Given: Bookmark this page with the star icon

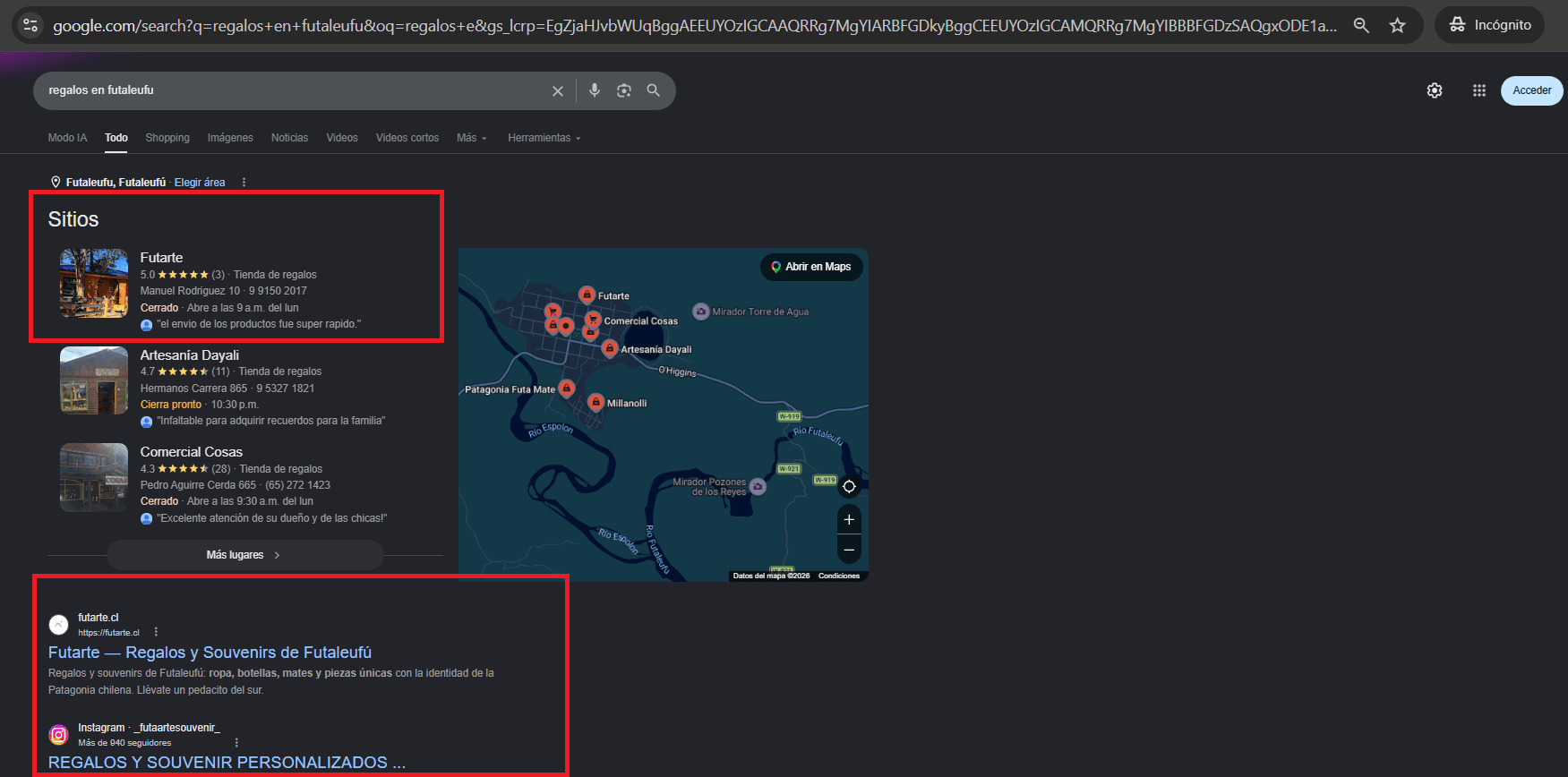Looking at the screenshot, I should [1397, 25].
